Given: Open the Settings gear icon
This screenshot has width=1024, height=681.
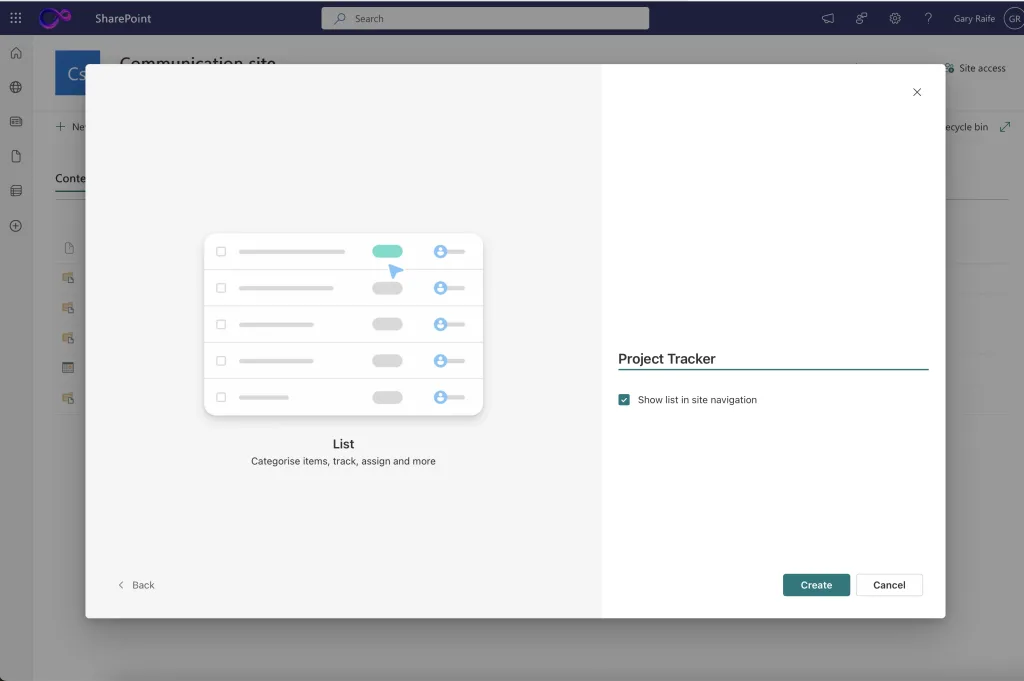Looking at the screenshot, I should (x=895, y=18).
